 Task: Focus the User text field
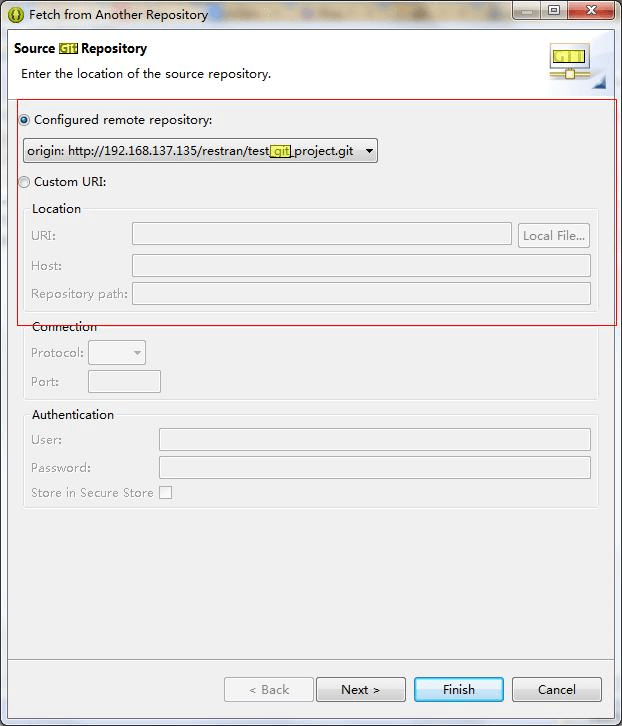(x=374, y=439)
